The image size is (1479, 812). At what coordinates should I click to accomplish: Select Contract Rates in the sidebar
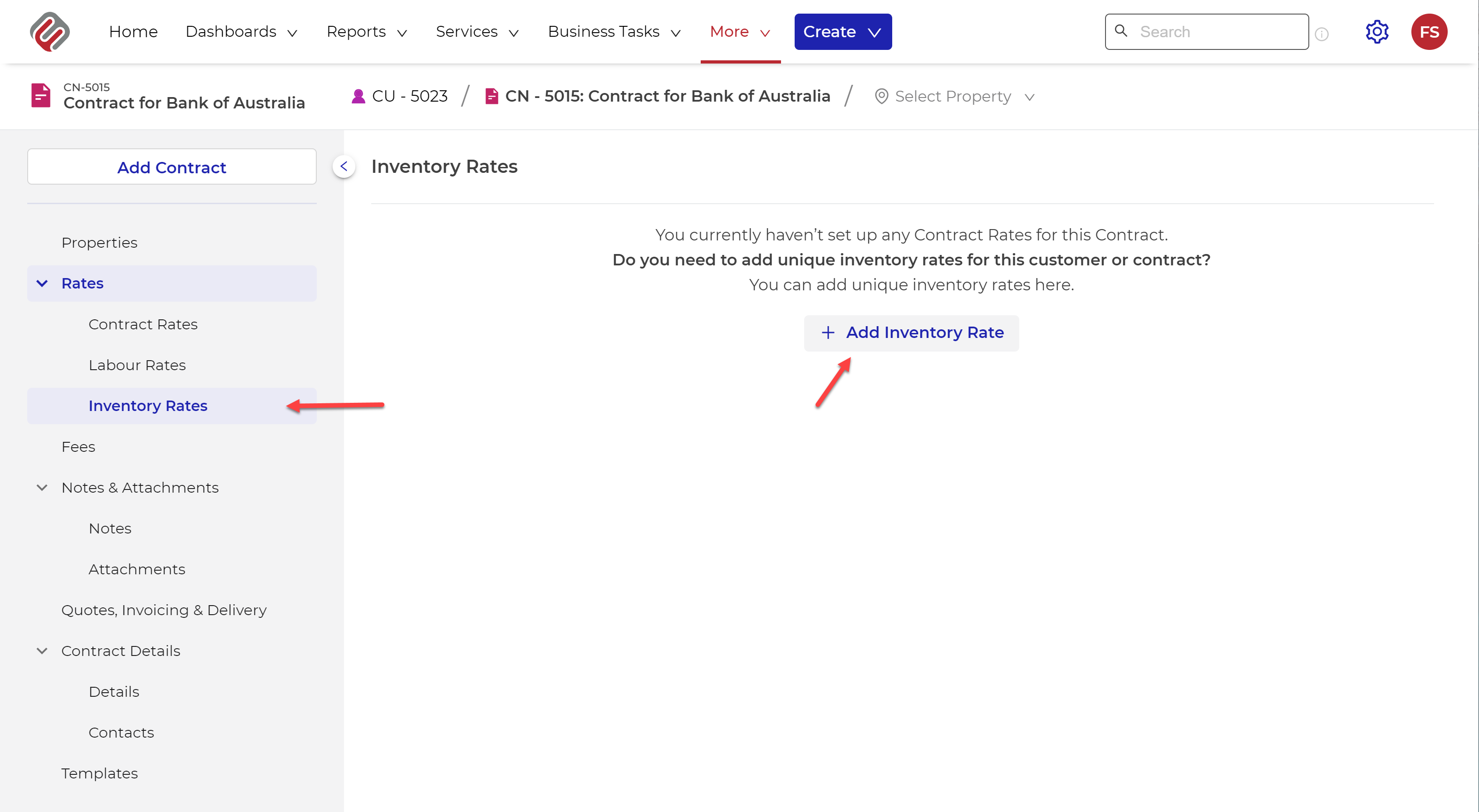(143, 324)
